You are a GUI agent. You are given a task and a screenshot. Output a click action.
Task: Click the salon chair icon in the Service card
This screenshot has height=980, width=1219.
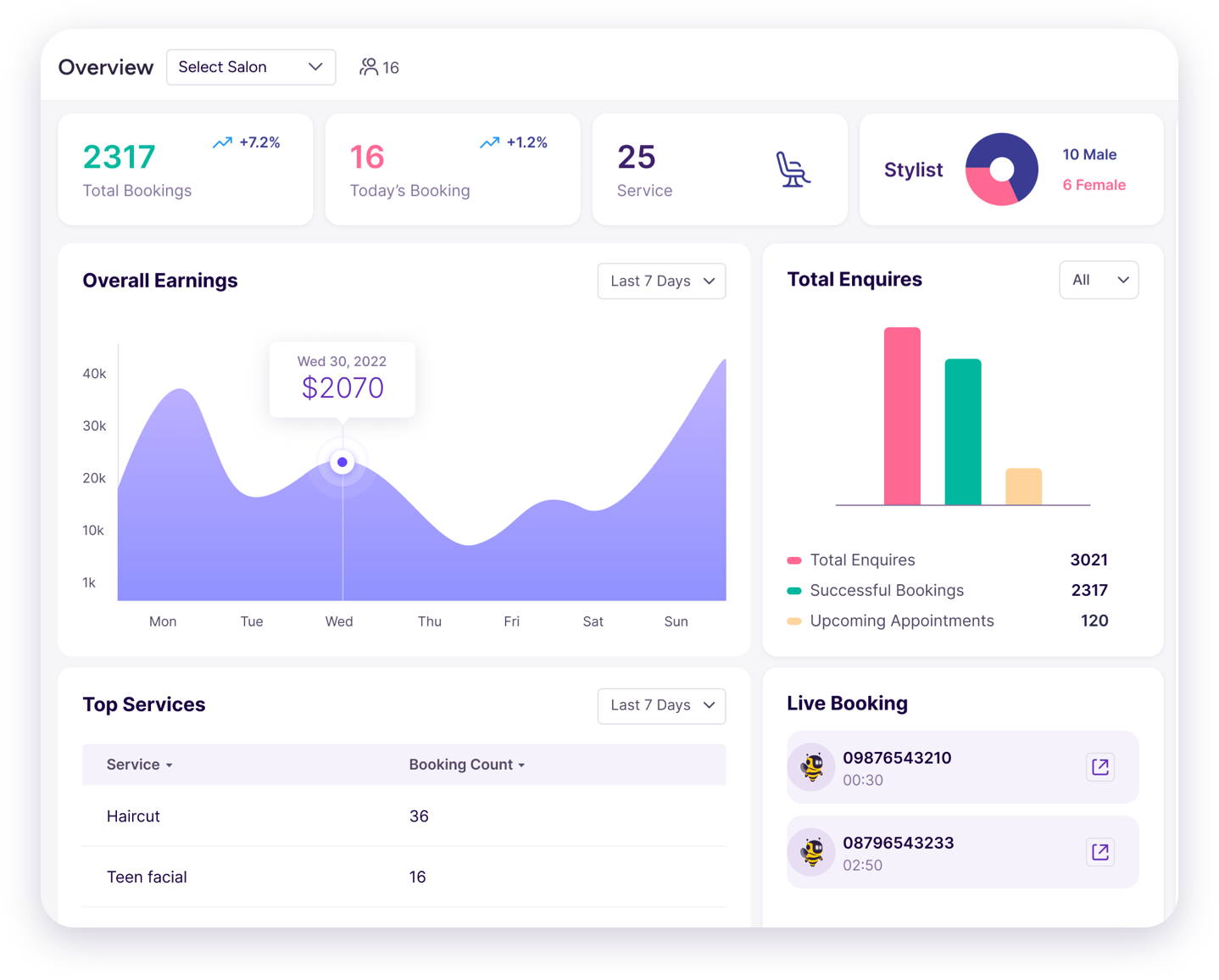tap(793, 170)
